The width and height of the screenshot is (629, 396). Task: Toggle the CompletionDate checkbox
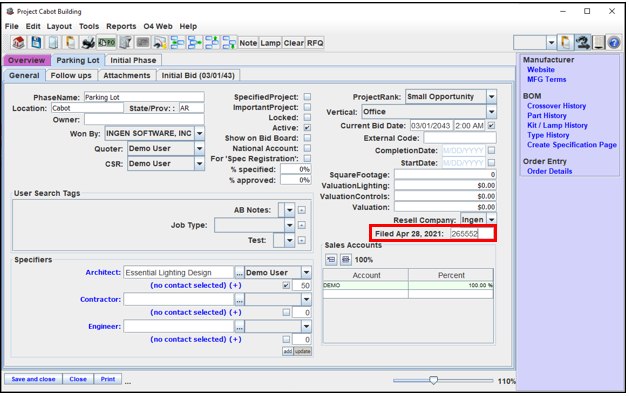pyautogui.click(x=491, y=150)
